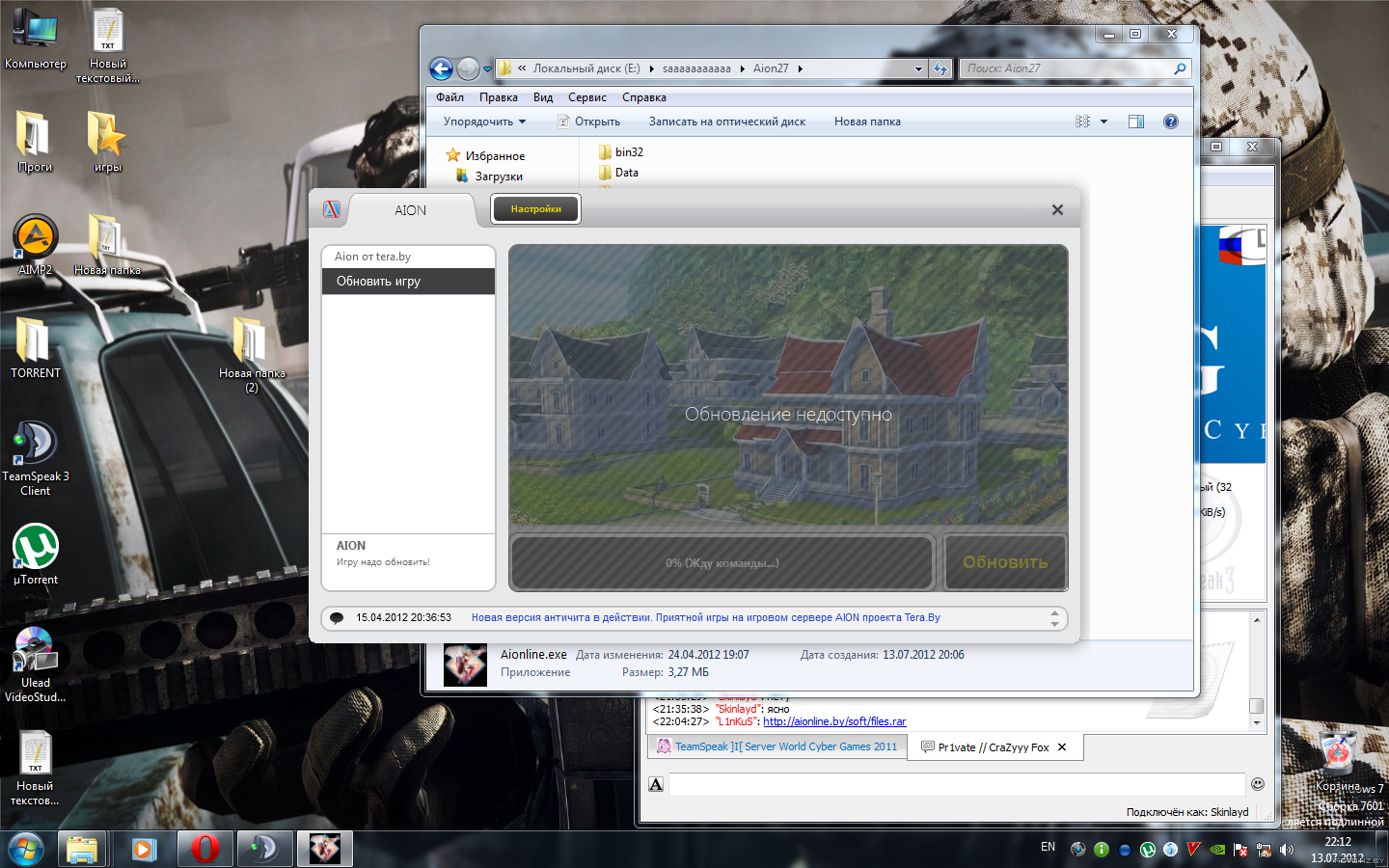Close the 'Pr1vate // CraZyyy Fox' chat tab
1389x868 pixels.
[x=1062, y=747]
